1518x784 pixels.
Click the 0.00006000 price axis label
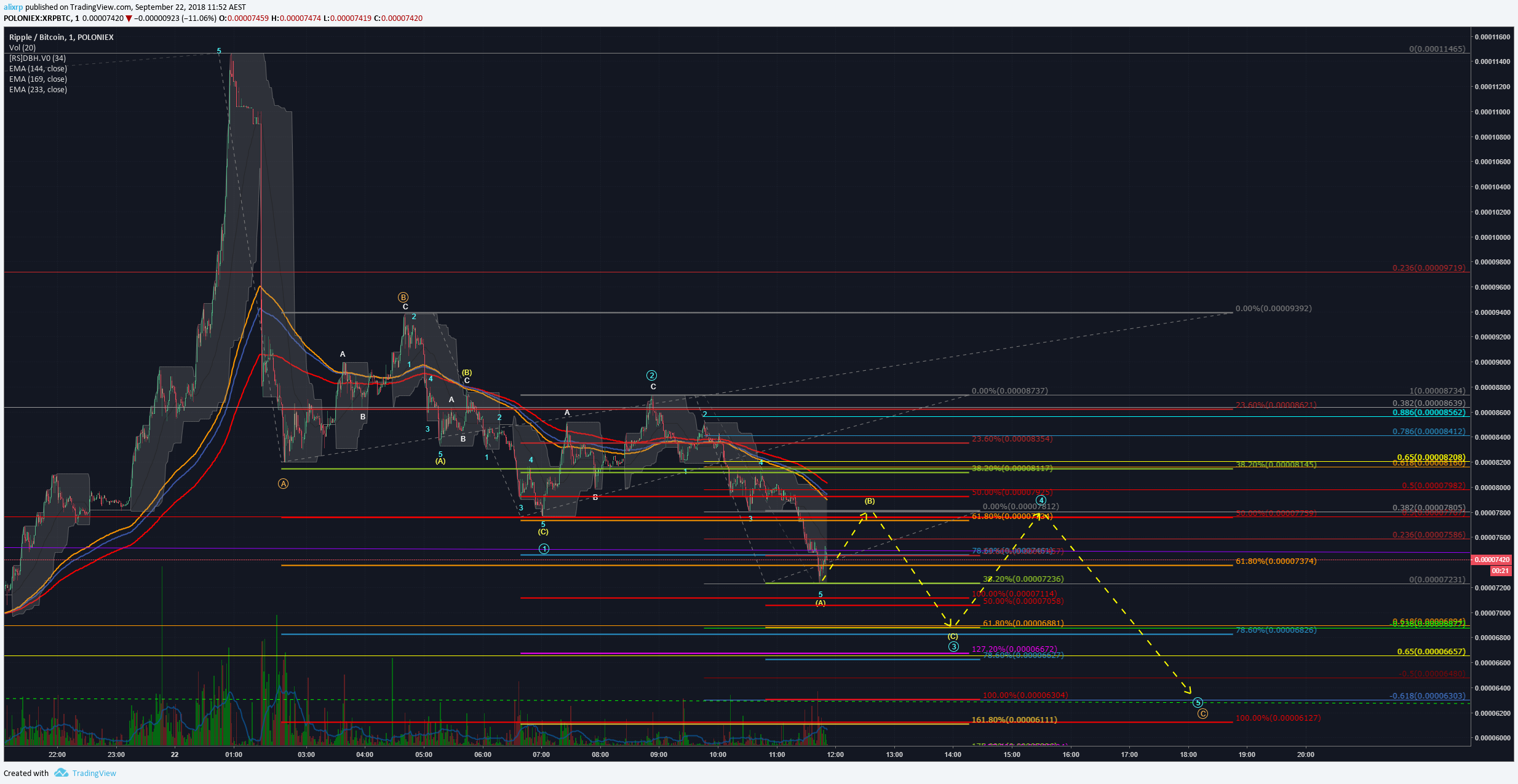point(1492,738)
